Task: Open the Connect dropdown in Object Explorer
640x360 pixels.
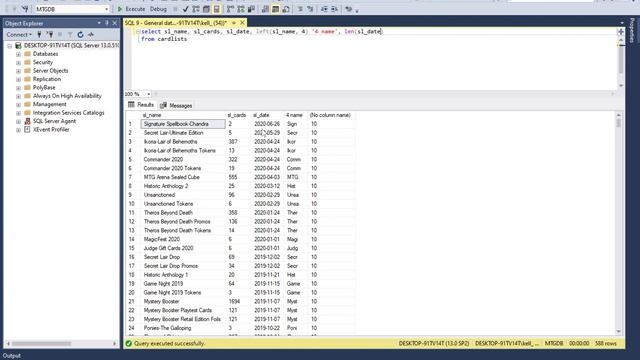Action: [19, 35]
